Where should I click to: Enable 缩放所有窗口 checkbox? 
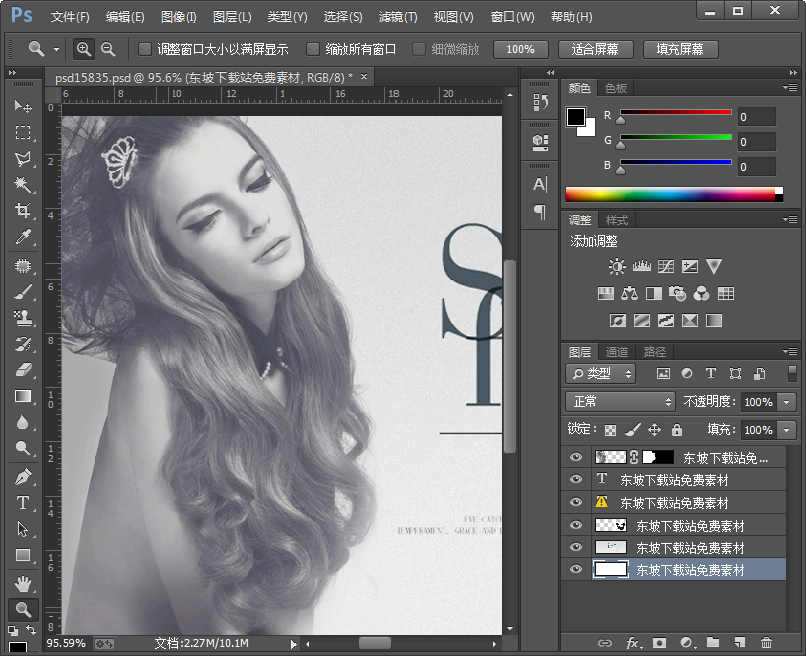[313, 49]
